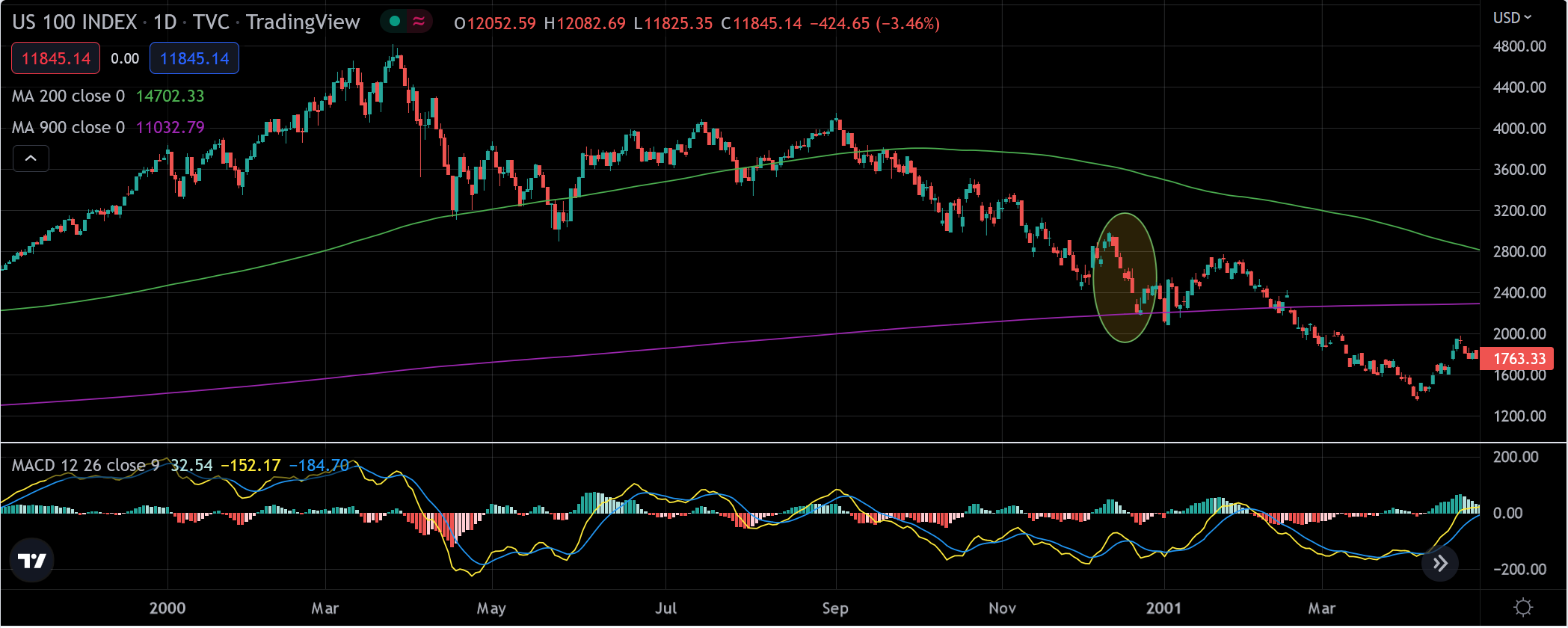Click the 4800.00 price scale label
Image resolution: width=1568 pixels, height=628 pixels.
tap(1519, 46)
